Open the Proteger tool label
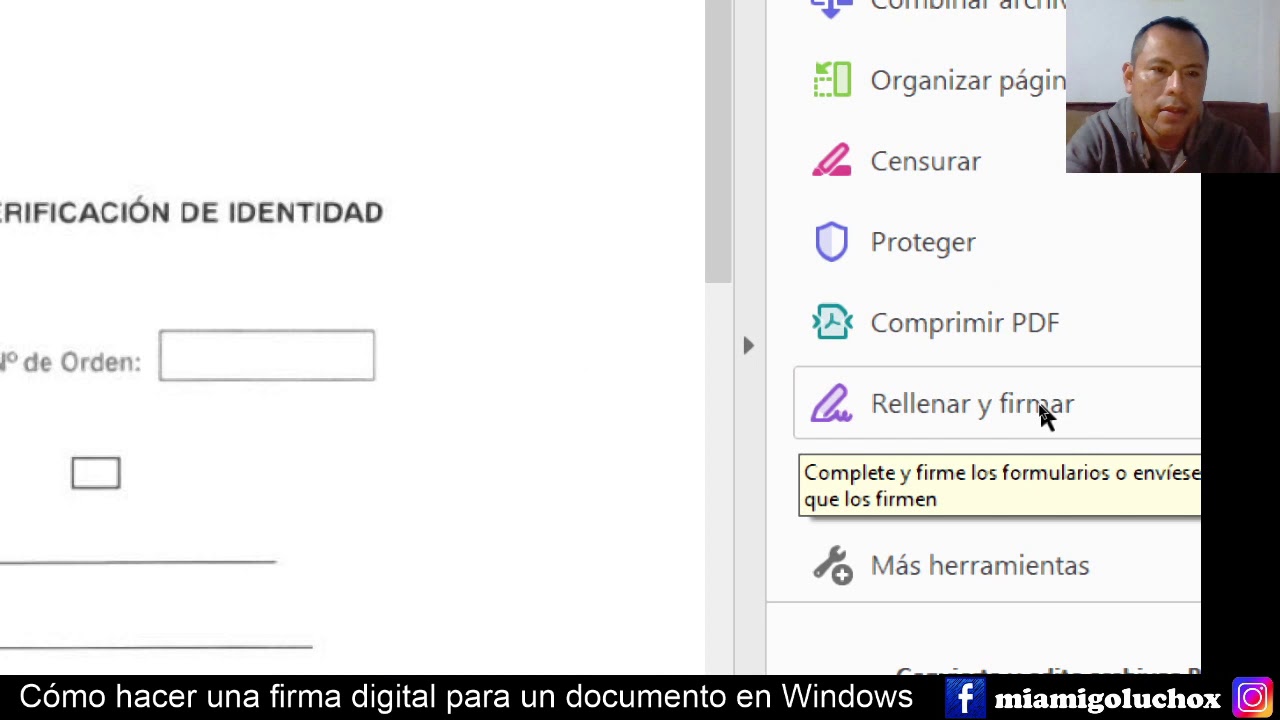The height and width of the screenshot is (720, 1280). pyautogui.click(x=923, y=242)
